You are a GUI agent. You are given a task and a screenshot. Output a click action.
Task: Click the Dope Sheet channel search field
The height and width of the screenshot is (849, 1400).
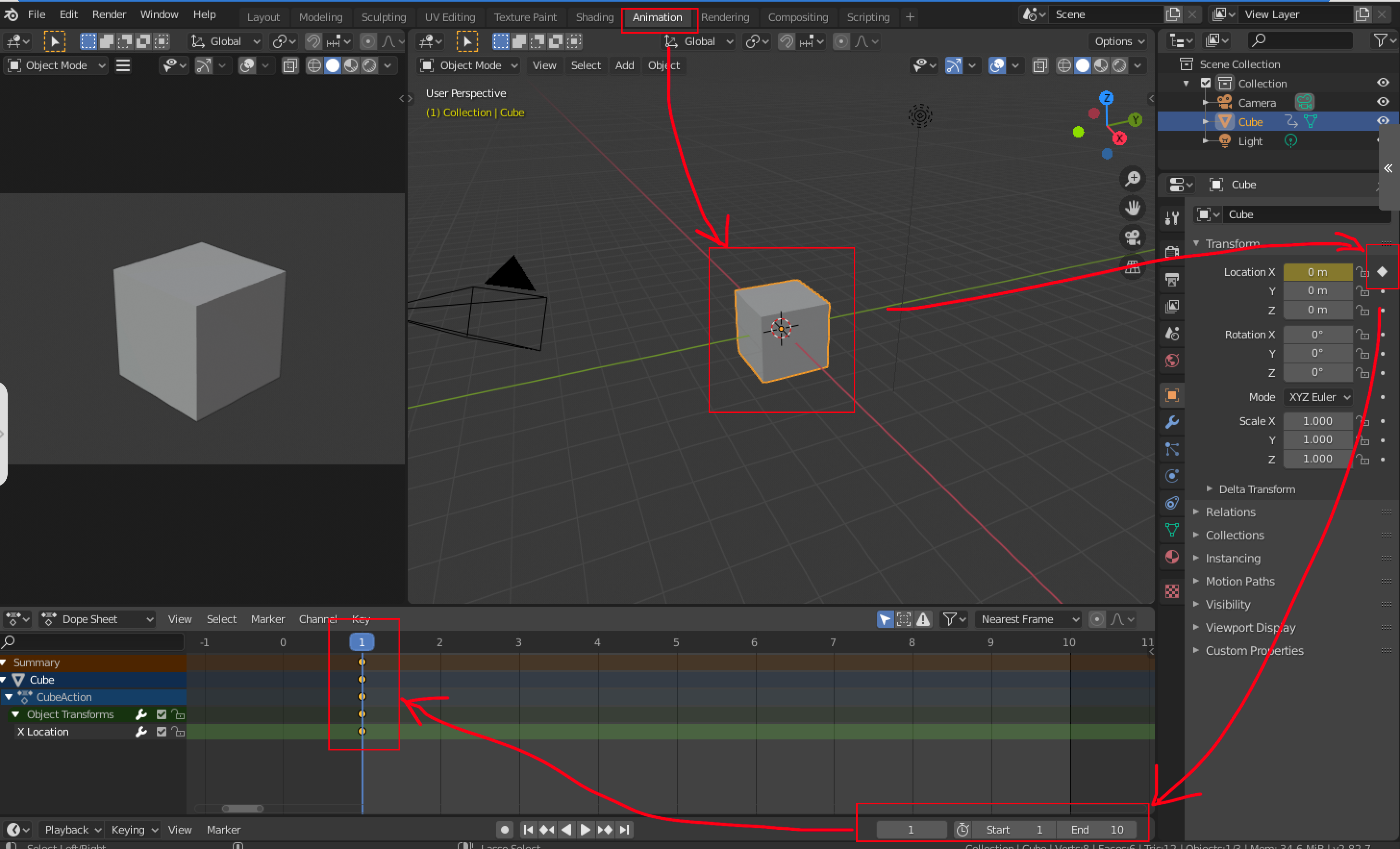coord(92,642)
